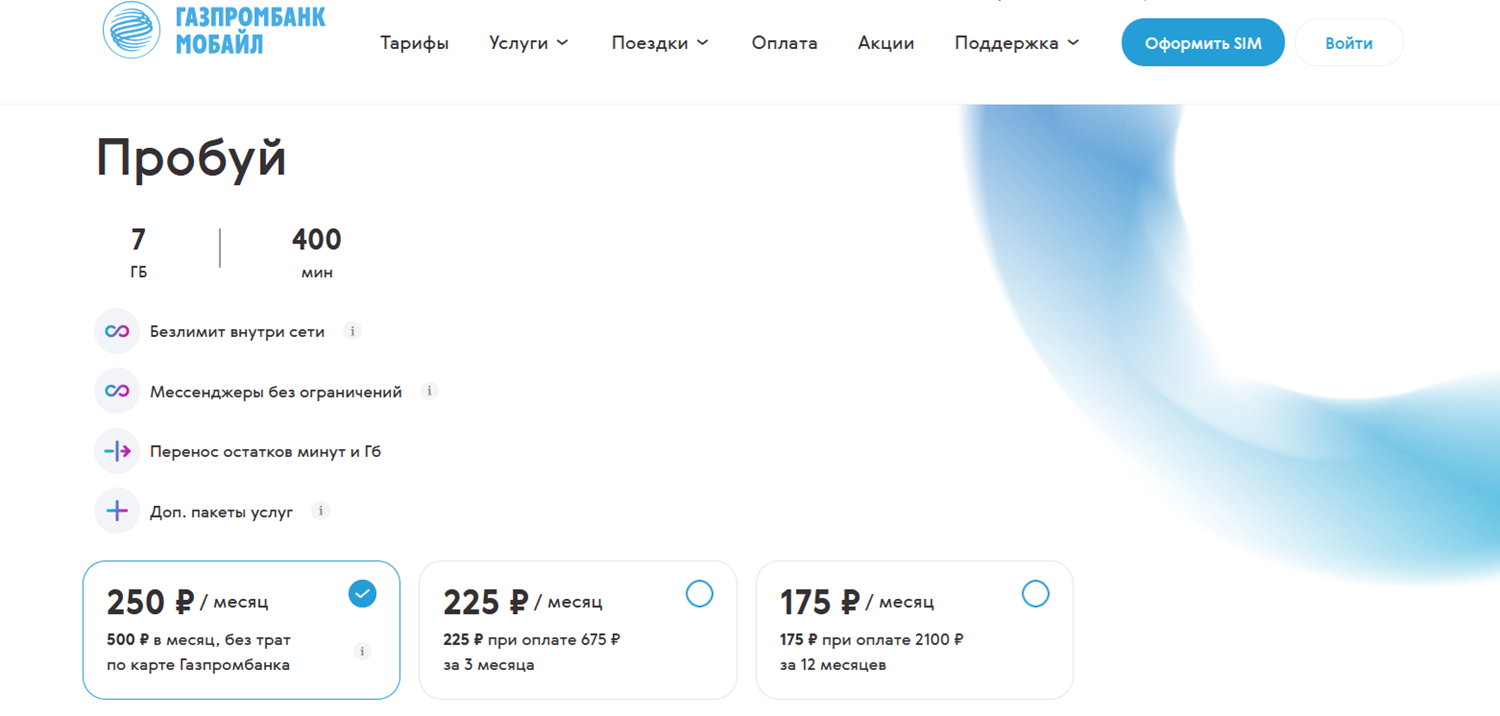Click the plus icon beside Доп. пакеты услуг
1500x716 pixels.
pyautogui.click(x=117, y=511)
